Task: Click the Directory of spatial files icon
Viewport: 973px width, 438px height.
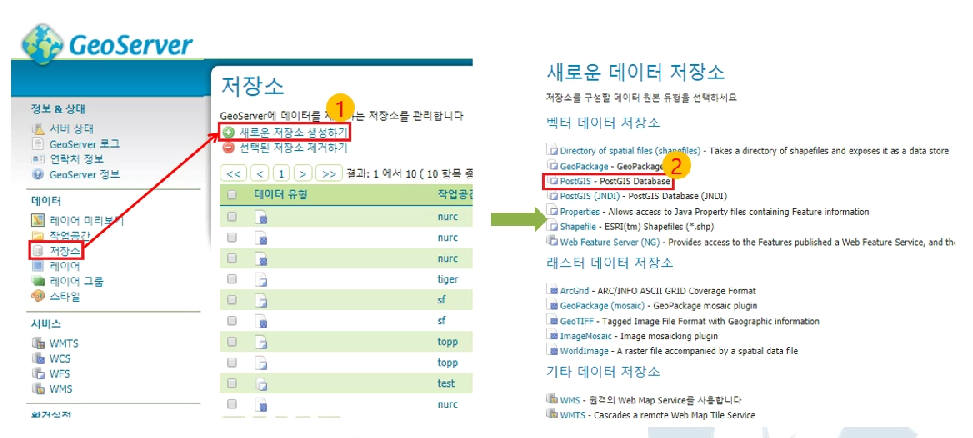Action: coord(552,150)
